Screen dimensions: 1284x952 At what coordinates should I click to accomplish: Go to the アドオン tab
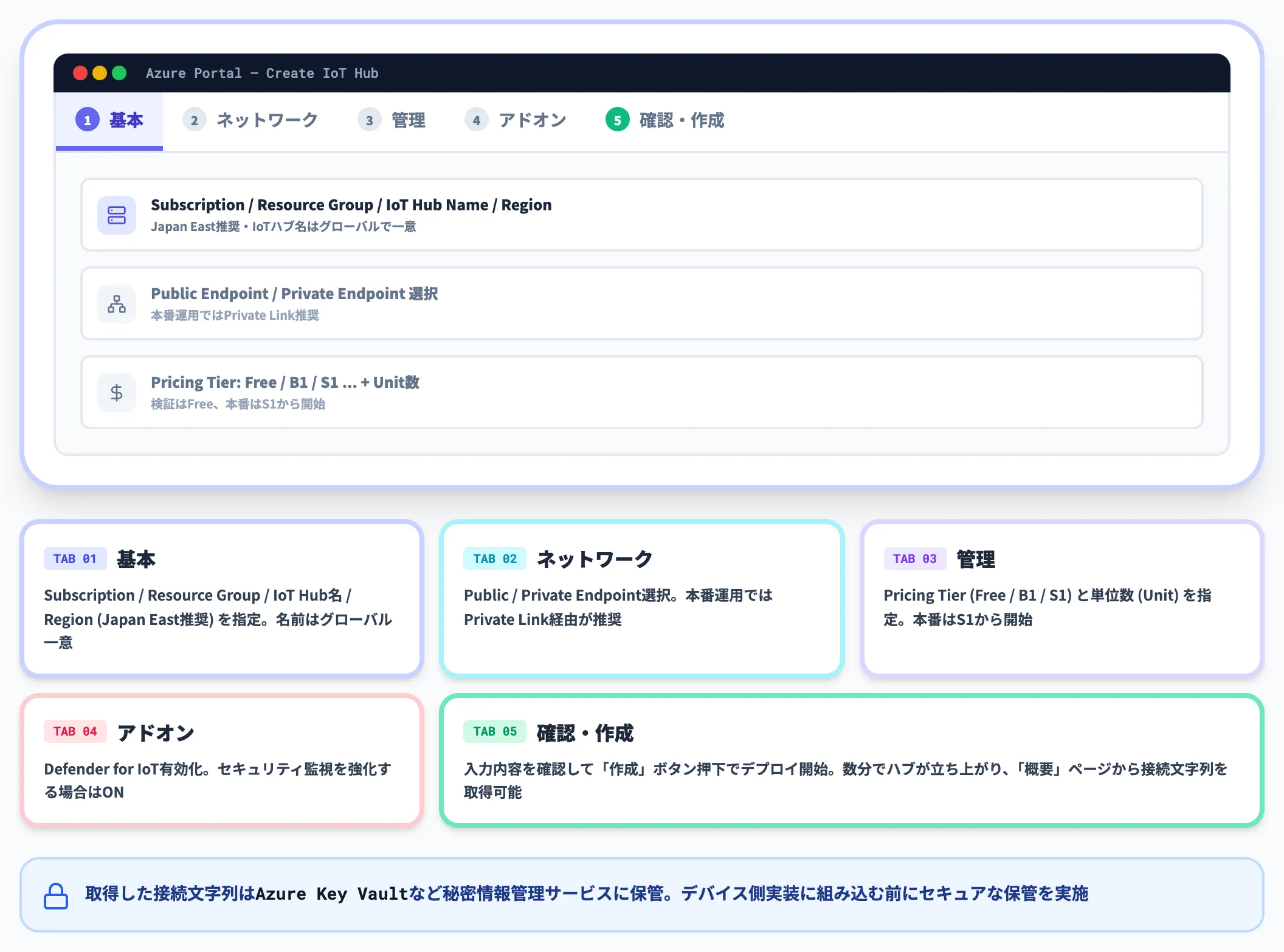click(516, 120)
